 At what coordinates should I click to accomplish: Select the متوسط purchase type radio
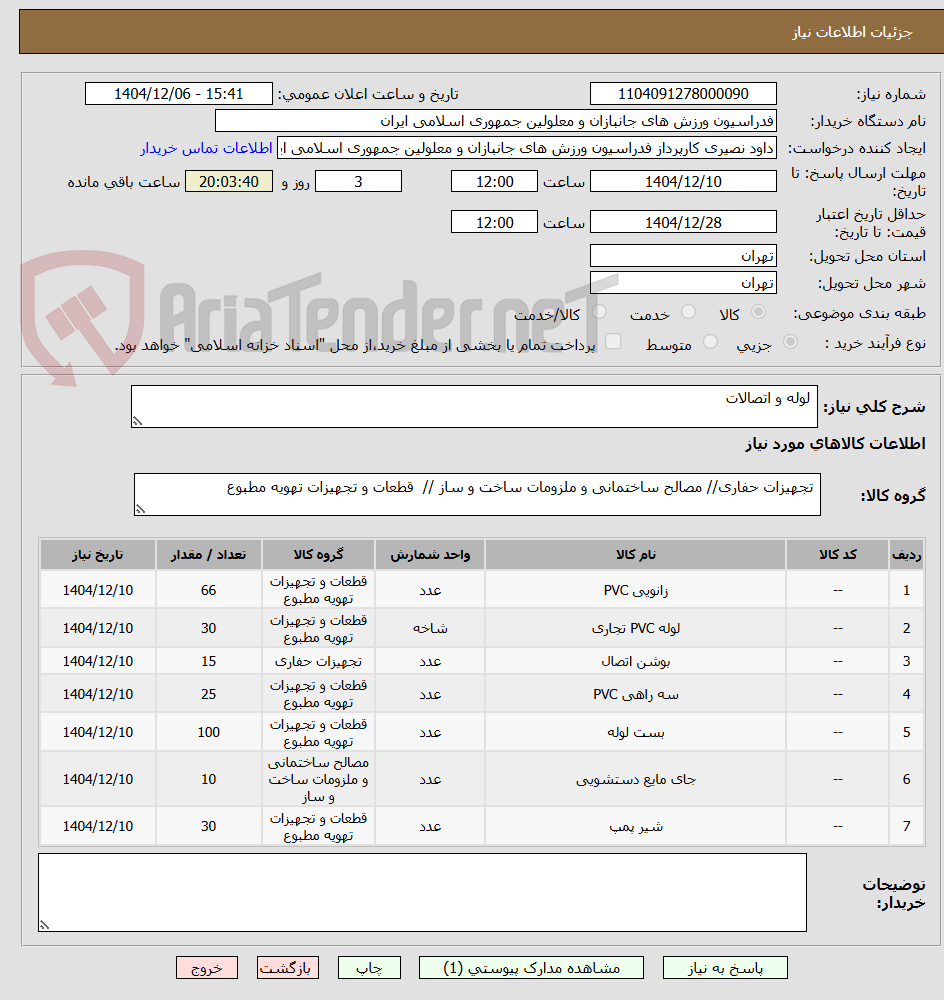click(711, 342)
